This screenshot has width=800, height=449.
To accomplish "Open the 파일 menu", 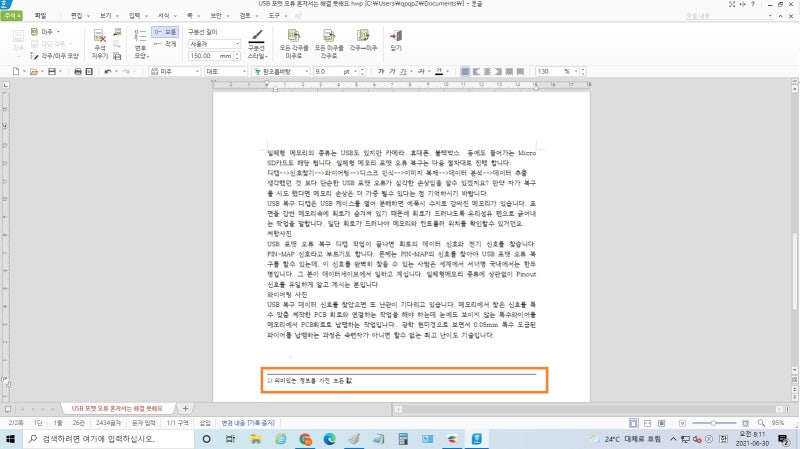I will click(40, 16).
